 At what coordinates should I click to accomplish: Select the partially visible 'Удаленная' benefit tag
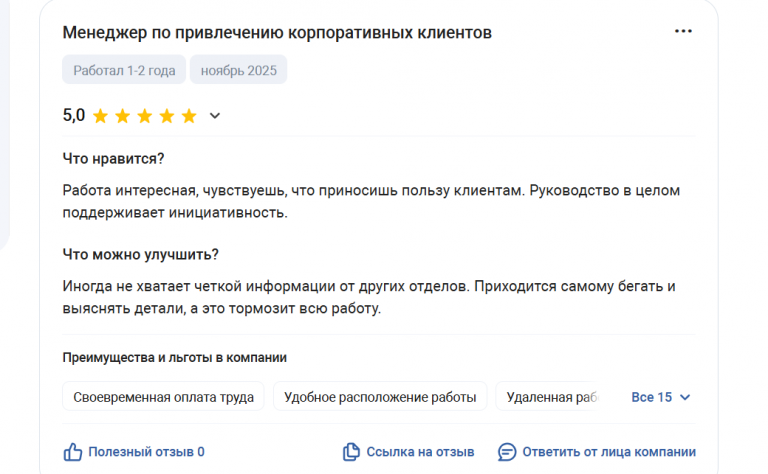pos(552,397)
